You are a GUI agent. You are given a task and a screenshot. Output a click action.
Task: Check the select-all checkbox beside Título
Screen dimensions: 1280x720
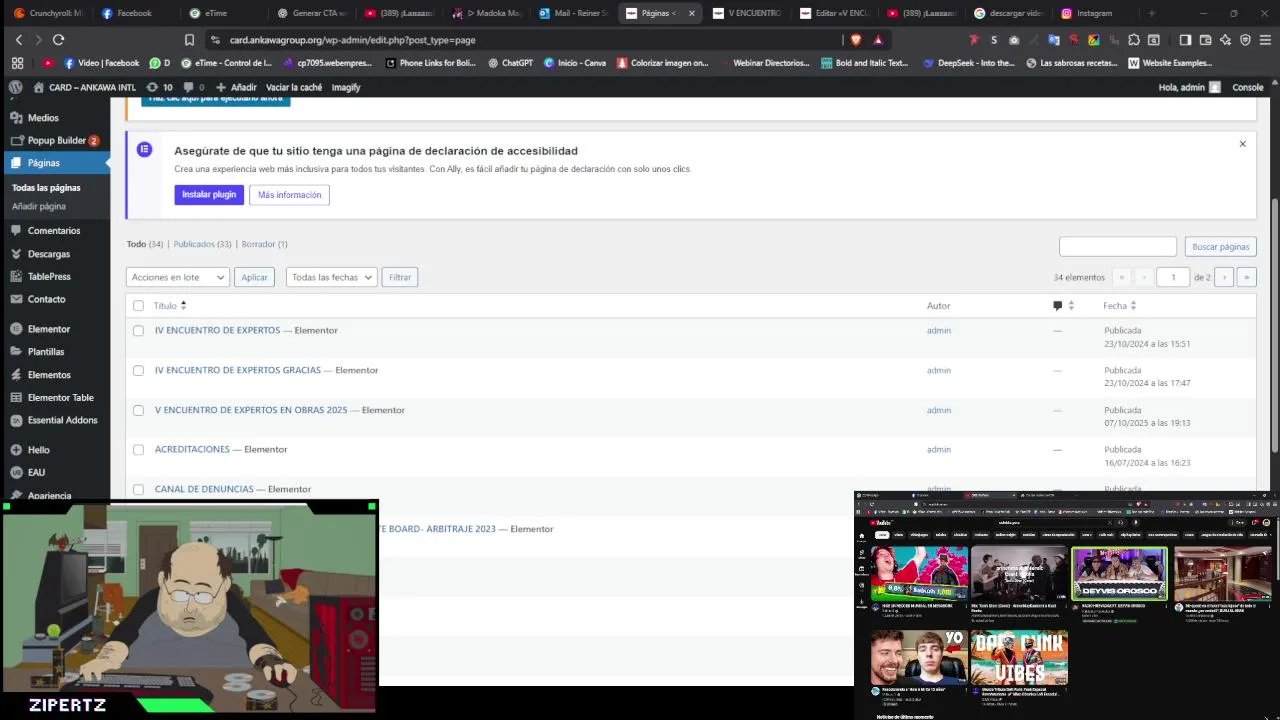[x=138, y=306]
